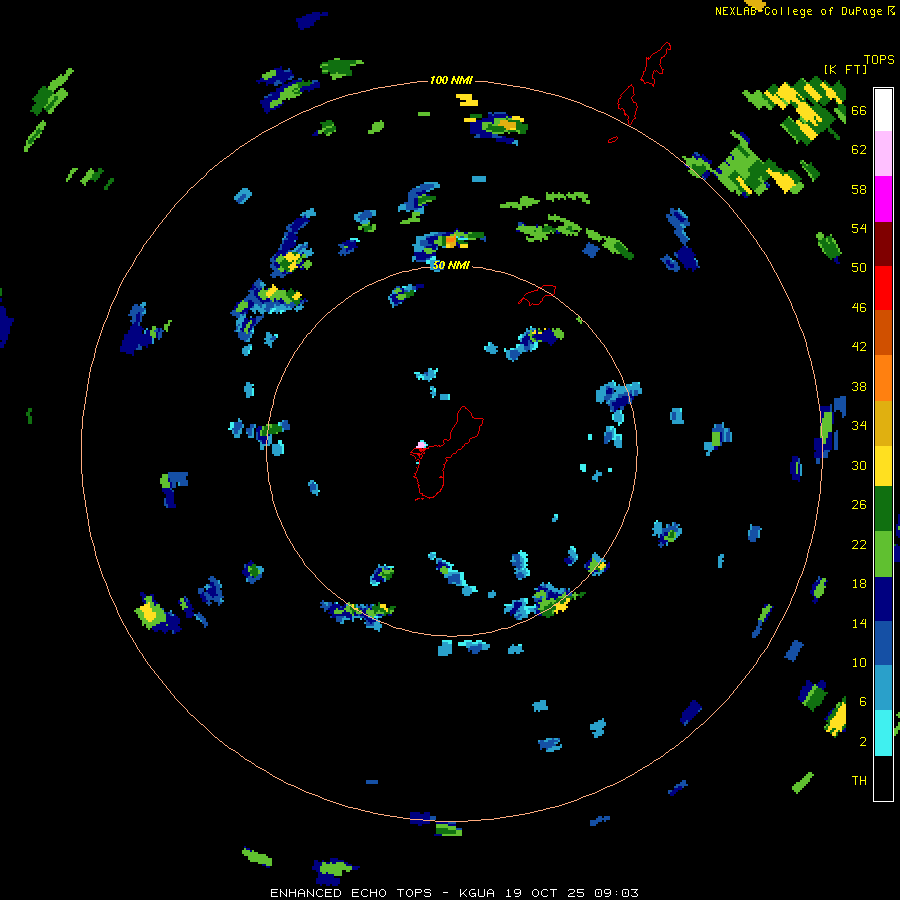Click legend value "42"
The width and height of the screenshot is (900, 900).
[x=859, y=346]
